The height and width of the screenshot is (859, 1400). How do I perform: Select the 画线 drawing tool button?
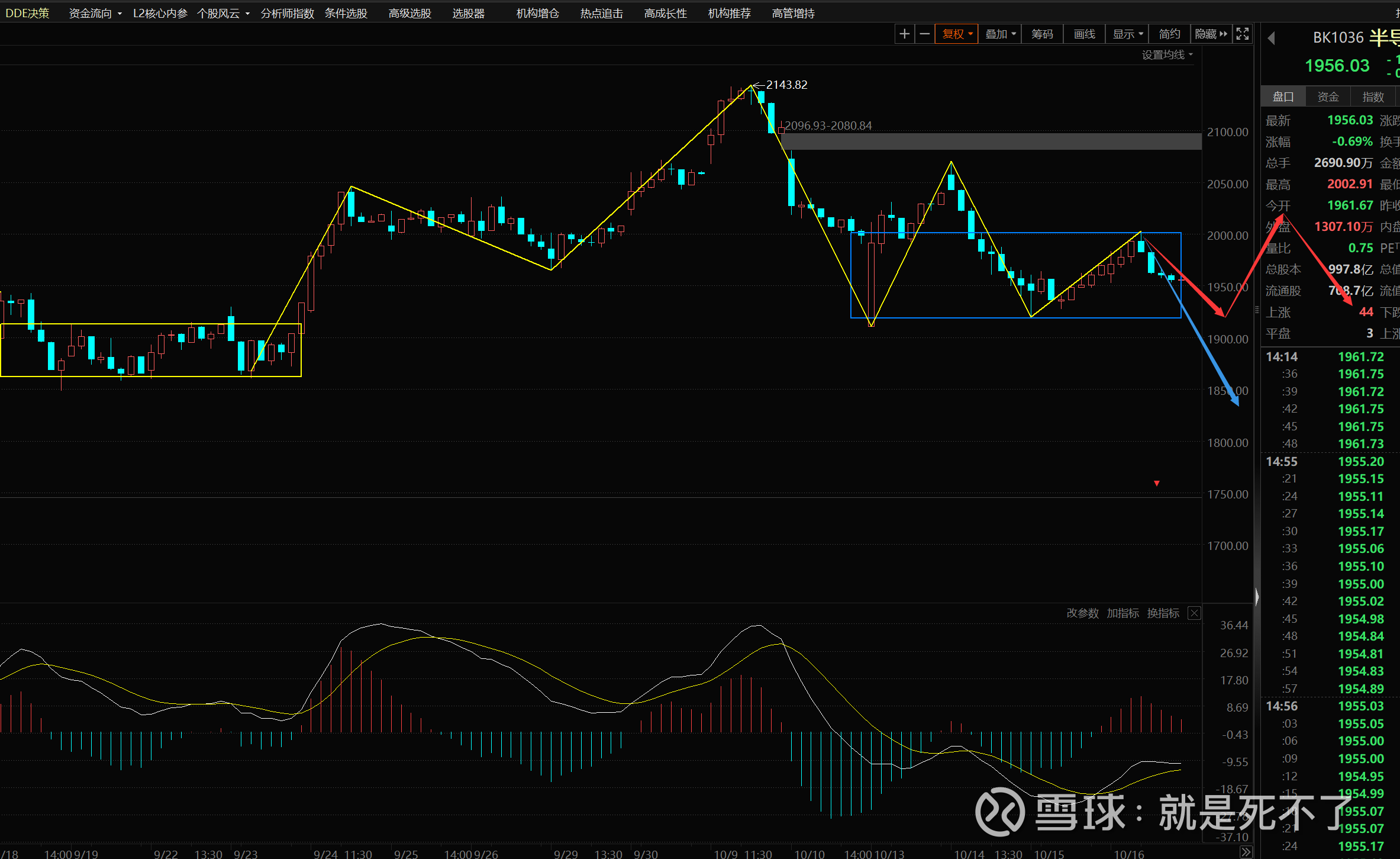tap(1084, 34)
